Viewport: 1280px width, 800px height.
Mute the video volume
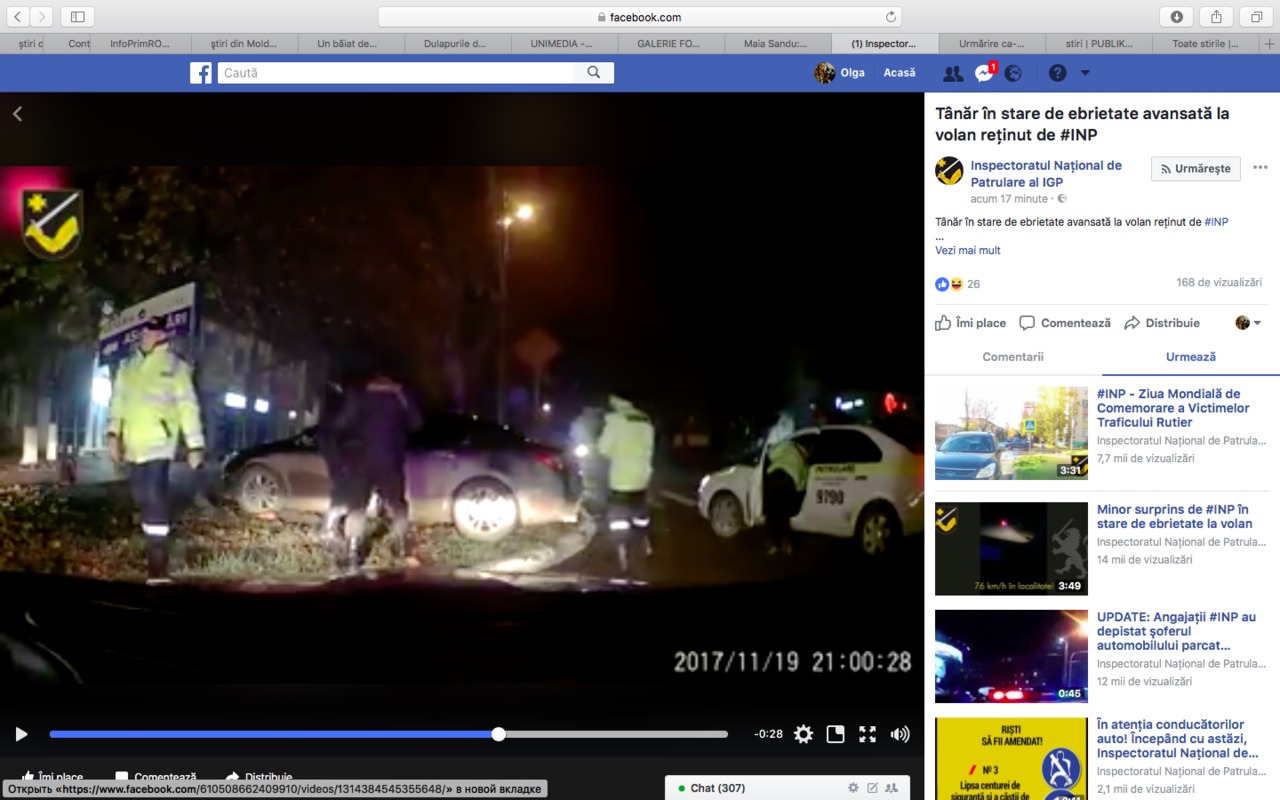click(900, 734)
